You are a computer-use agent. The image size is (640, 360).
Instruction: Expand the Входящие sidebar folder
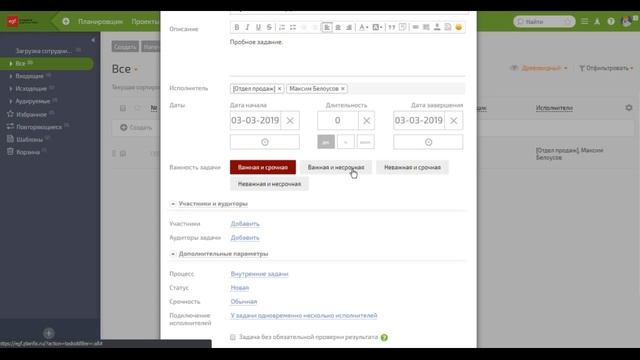click(11, 76)
